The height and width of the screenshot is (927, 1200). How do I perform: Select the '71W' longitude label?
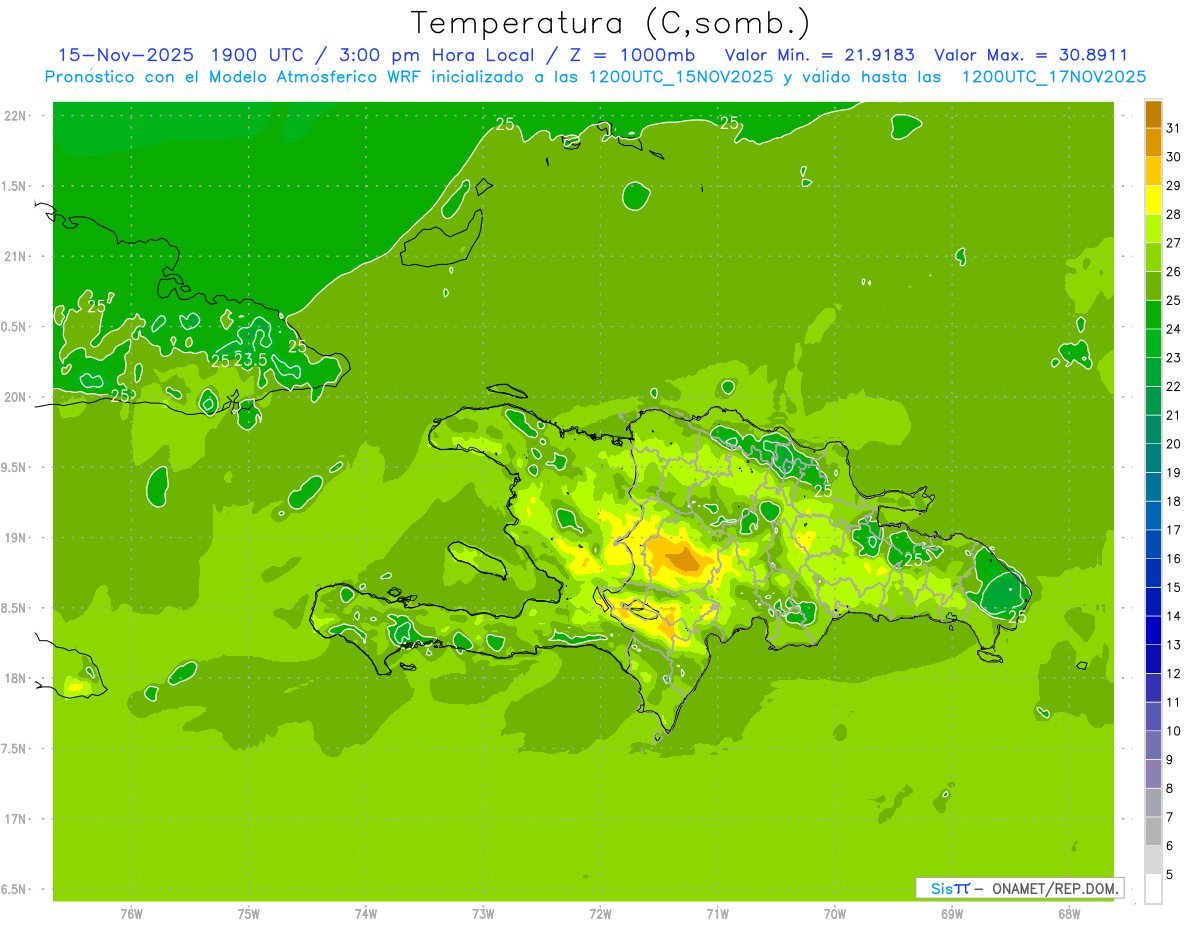(717, 914)
